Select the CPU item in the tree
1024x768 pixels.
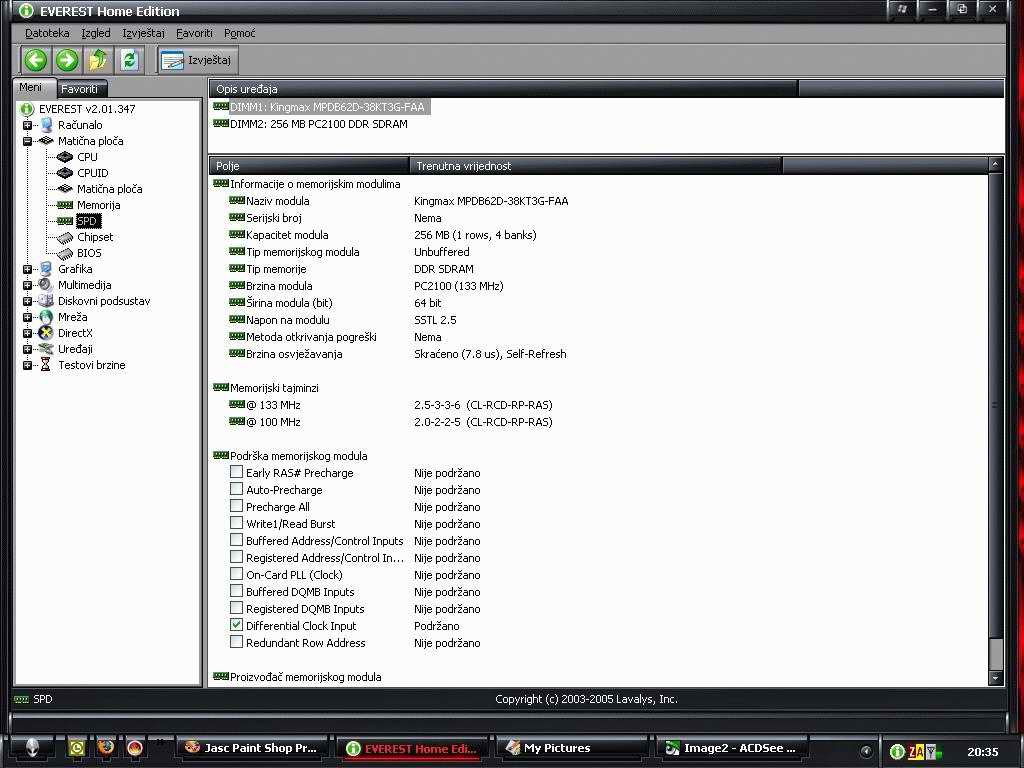87,157
